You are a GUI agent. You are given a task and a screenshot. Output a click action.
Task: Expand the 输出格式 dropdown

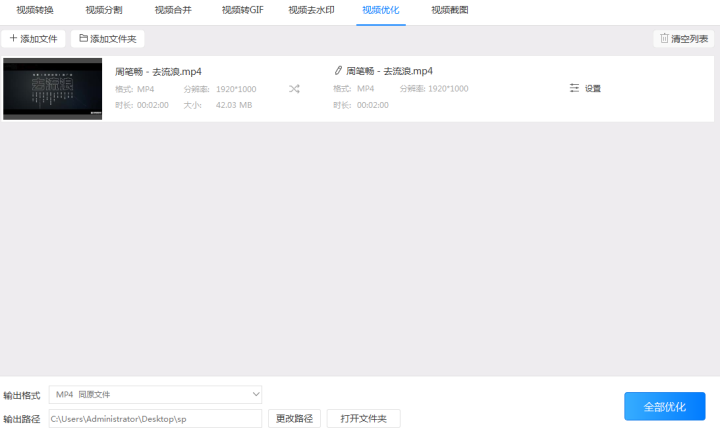pos(155,395)
